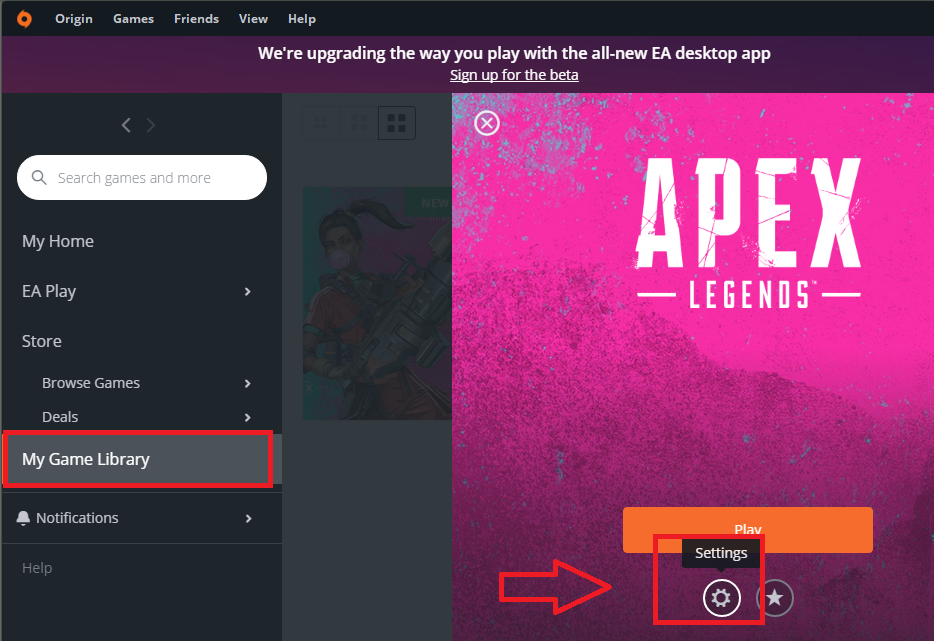This screenshot has width=934, height=641.
Task: Expand the Browse Games chevron
Action: click(x=247, y=384)
